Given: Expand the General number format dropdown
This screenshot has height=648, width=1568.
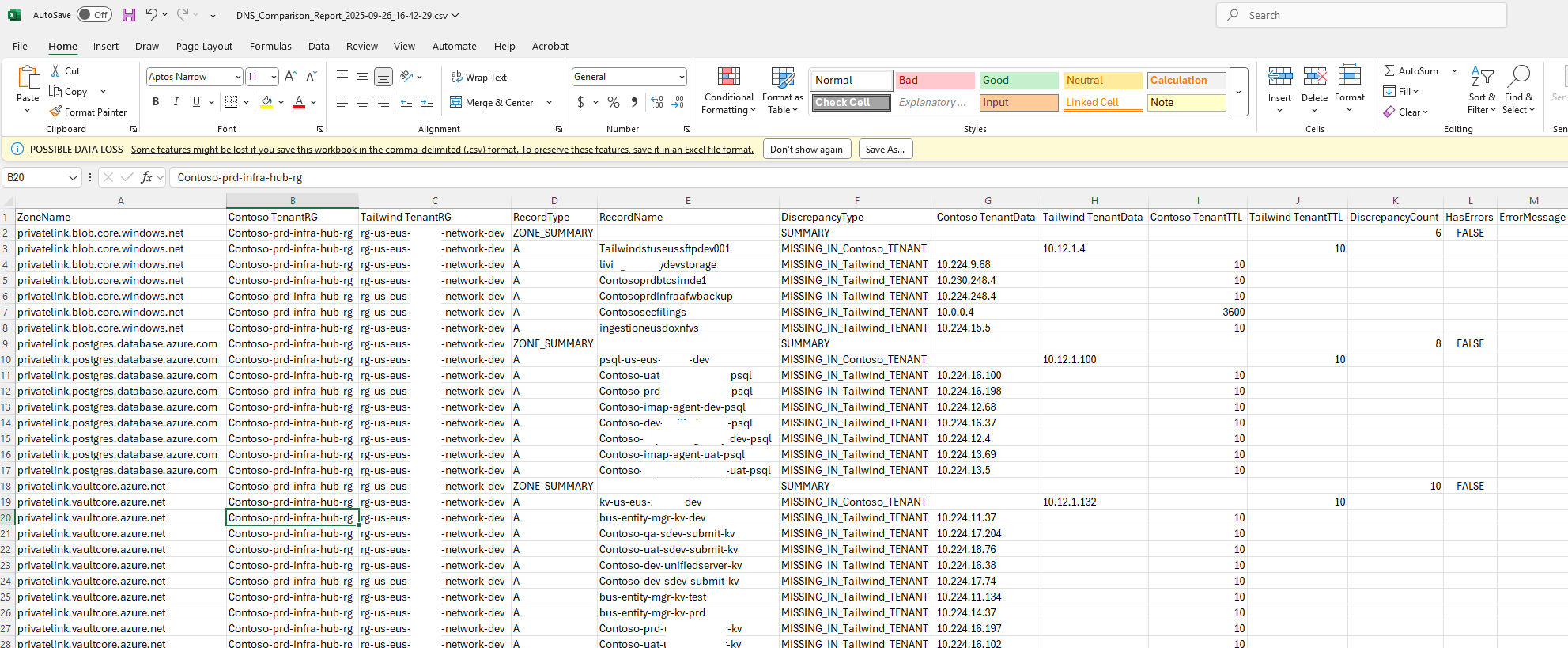Looking at the screenshot, I should point(681,77).
